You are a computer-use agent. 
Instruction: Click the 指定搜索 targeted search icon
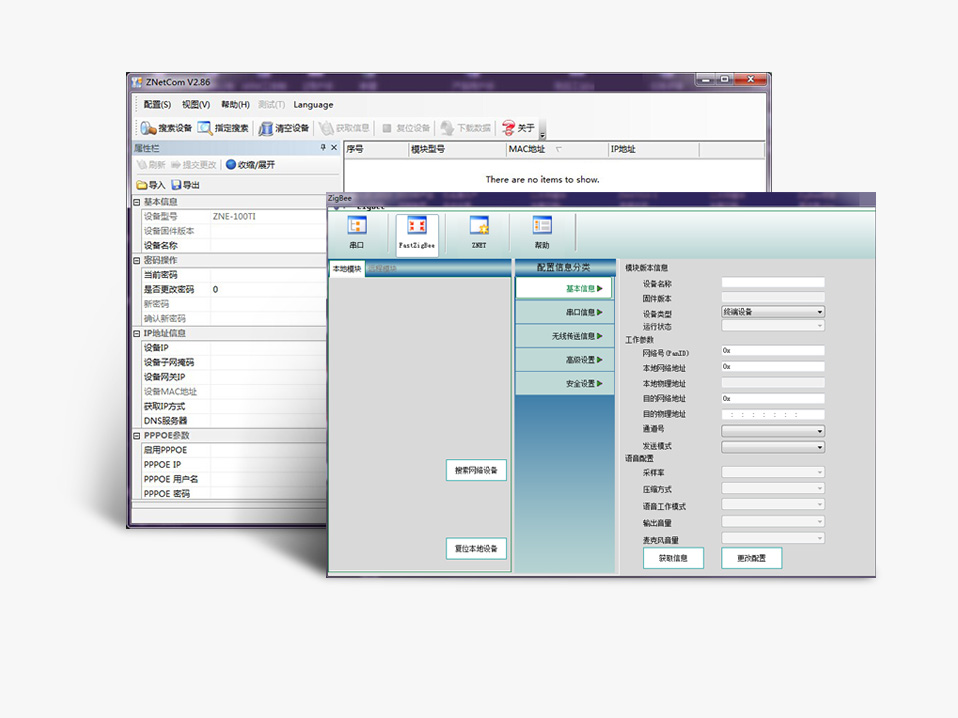pyautogui.click(x=205, y=128)
